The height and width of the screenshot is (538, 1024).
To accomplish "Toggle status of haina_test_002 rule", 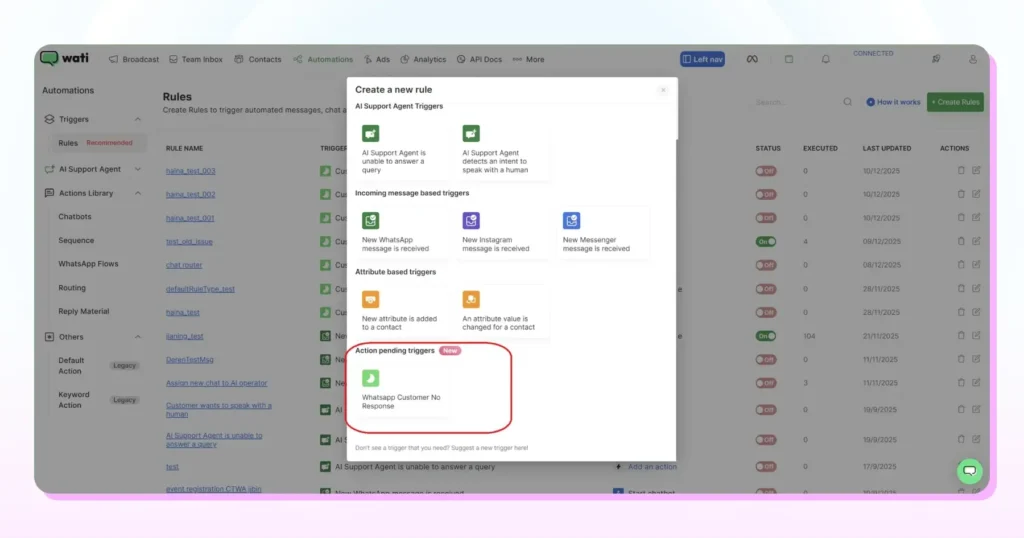I will [x=766, y=195].
